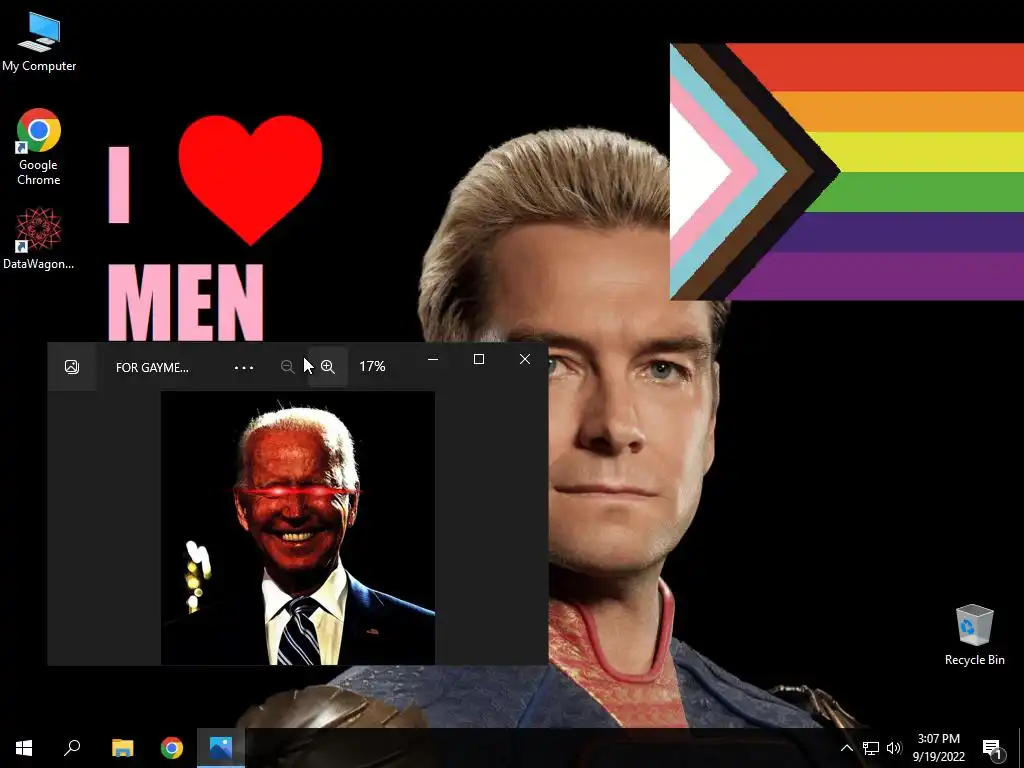Select the Photos app taskbar button
The image size is (1024, 768).
(221, 748)
